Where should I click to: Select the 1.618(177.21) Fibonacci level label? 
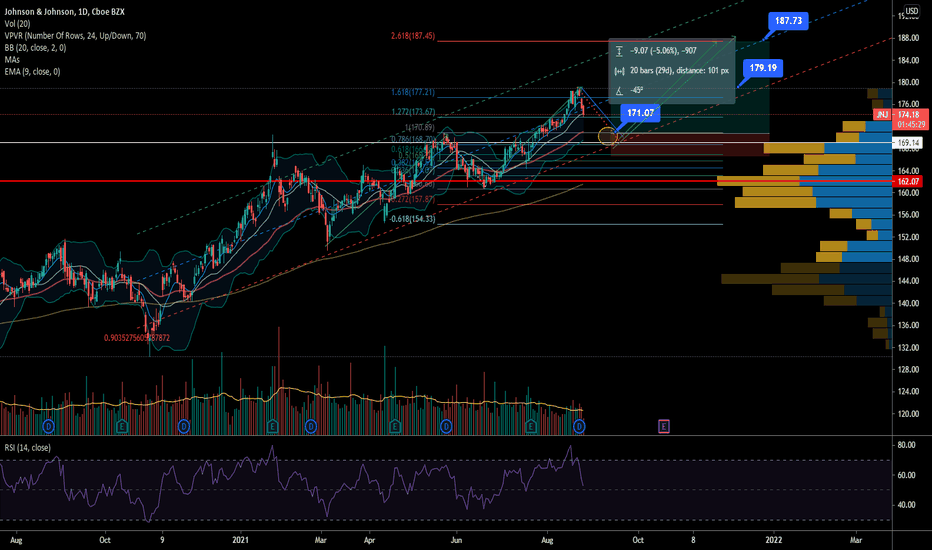(x=413, y=92)
